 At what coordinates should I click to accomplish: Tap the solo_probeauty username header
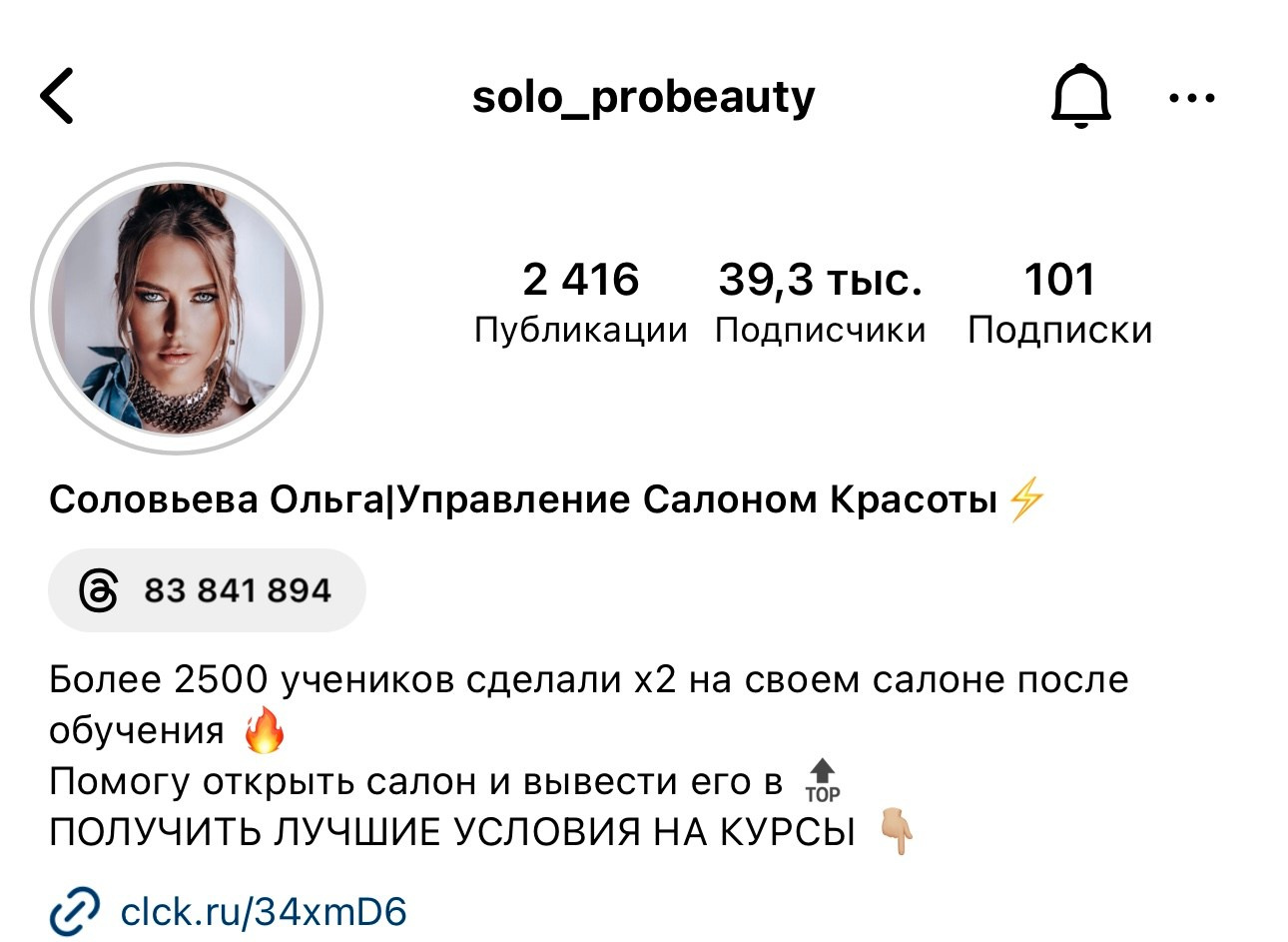(x=644, y=98)
